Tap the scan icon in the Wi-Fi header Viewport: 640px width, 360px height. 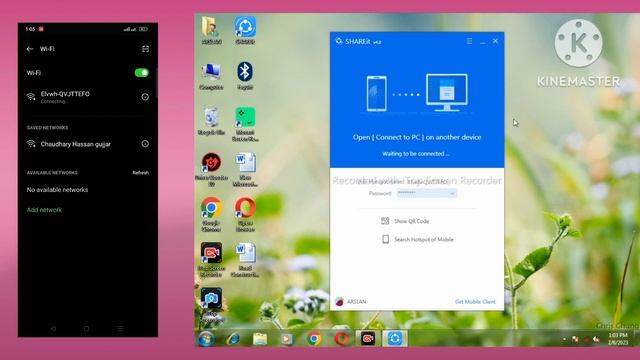click(145, 49)
